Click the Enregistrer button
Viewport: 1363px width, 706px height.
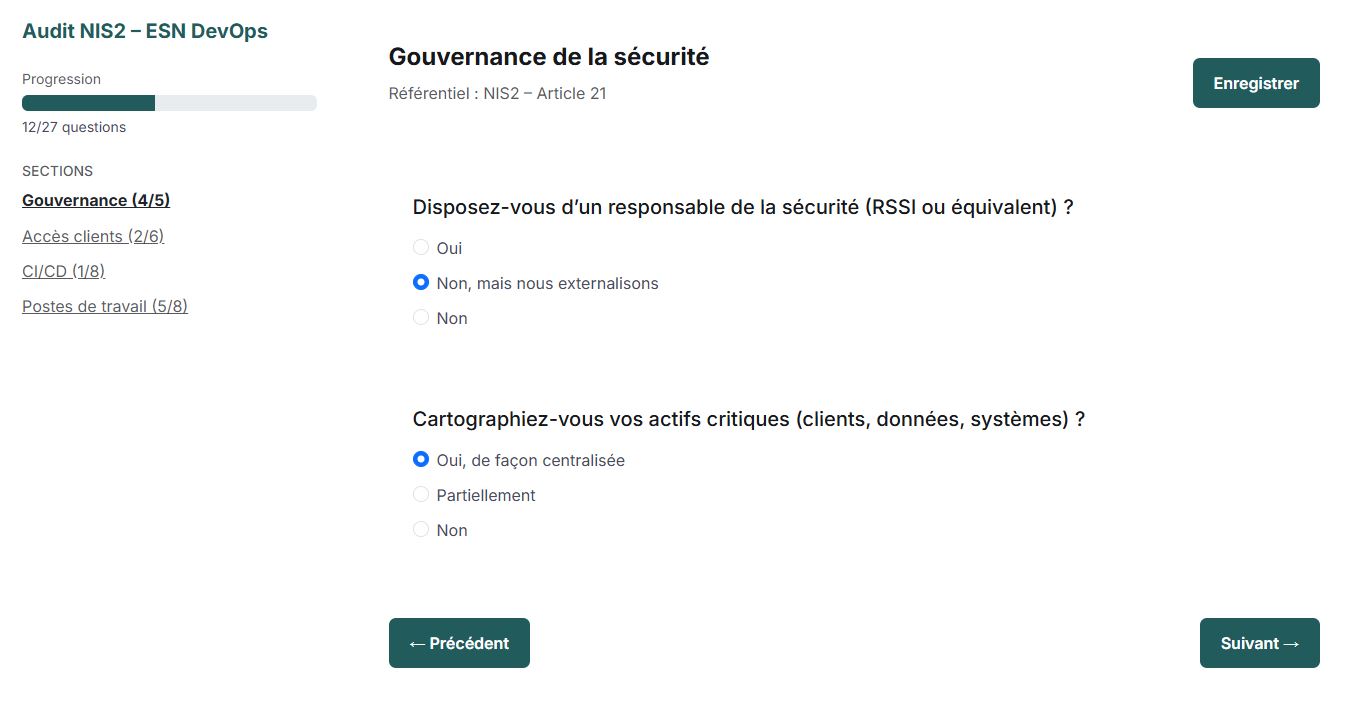pos(1255,83)
